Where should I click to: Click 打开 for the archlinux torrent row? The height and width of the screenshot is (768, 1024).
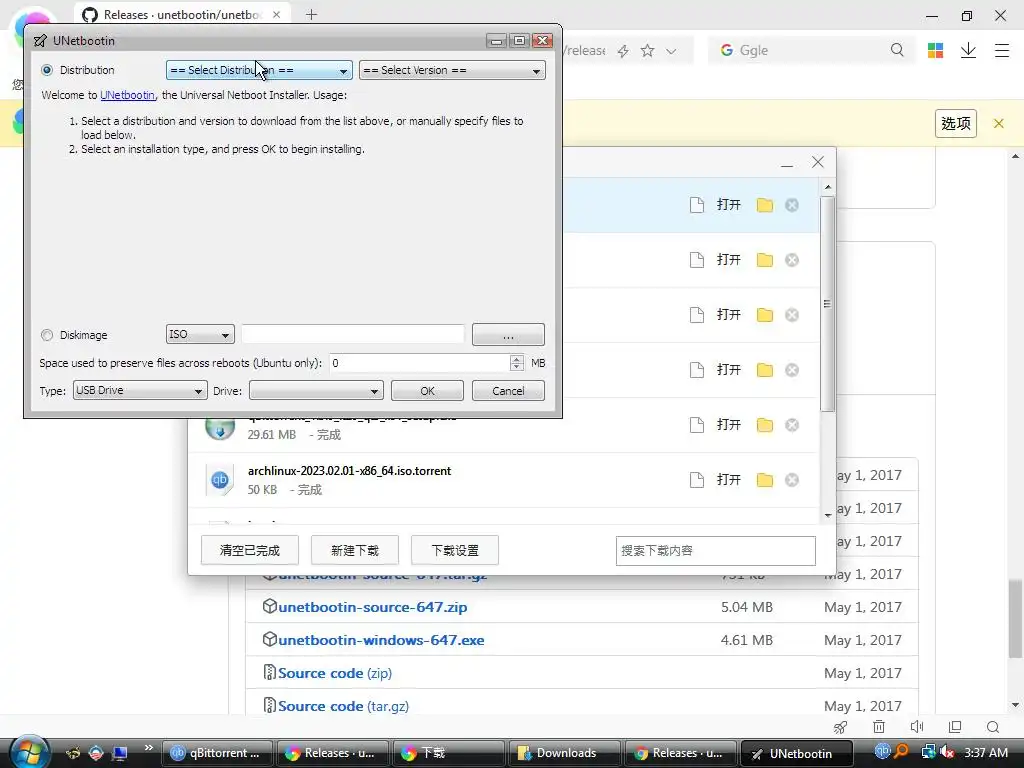(x=729, y=480)
